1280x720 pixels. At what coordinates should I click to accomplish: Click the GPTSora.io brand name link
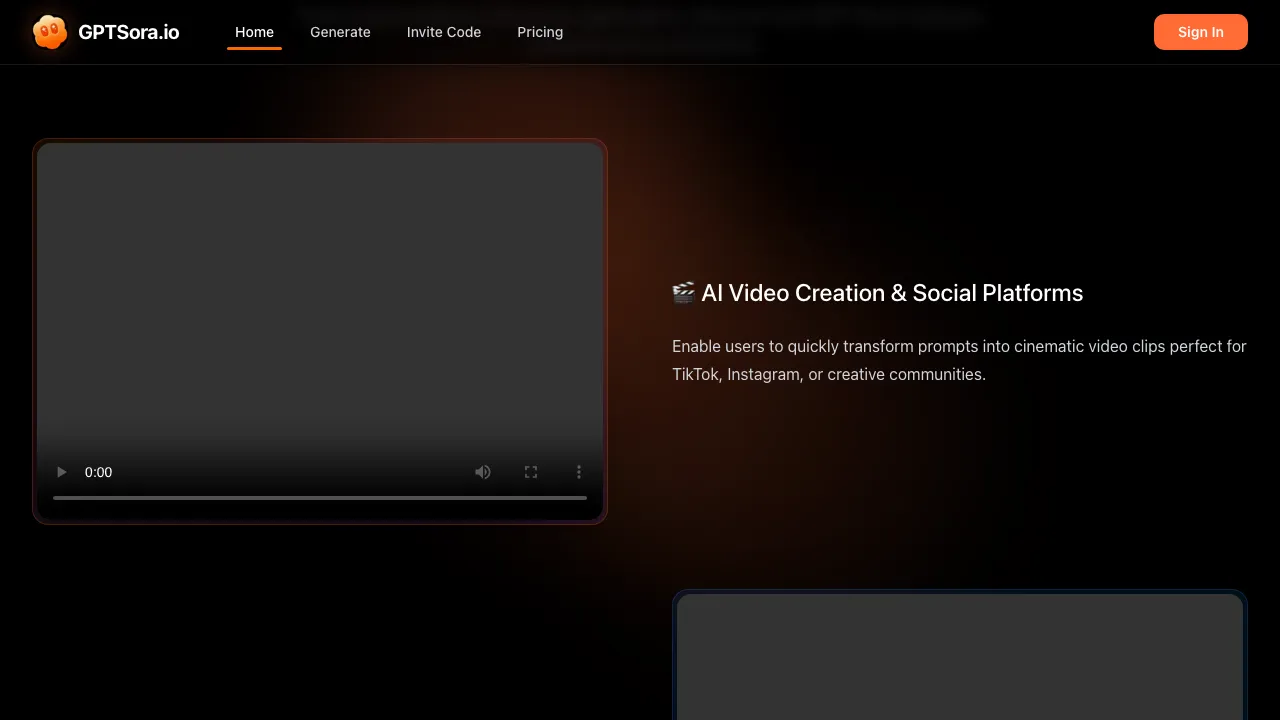(x=129, y=31)
